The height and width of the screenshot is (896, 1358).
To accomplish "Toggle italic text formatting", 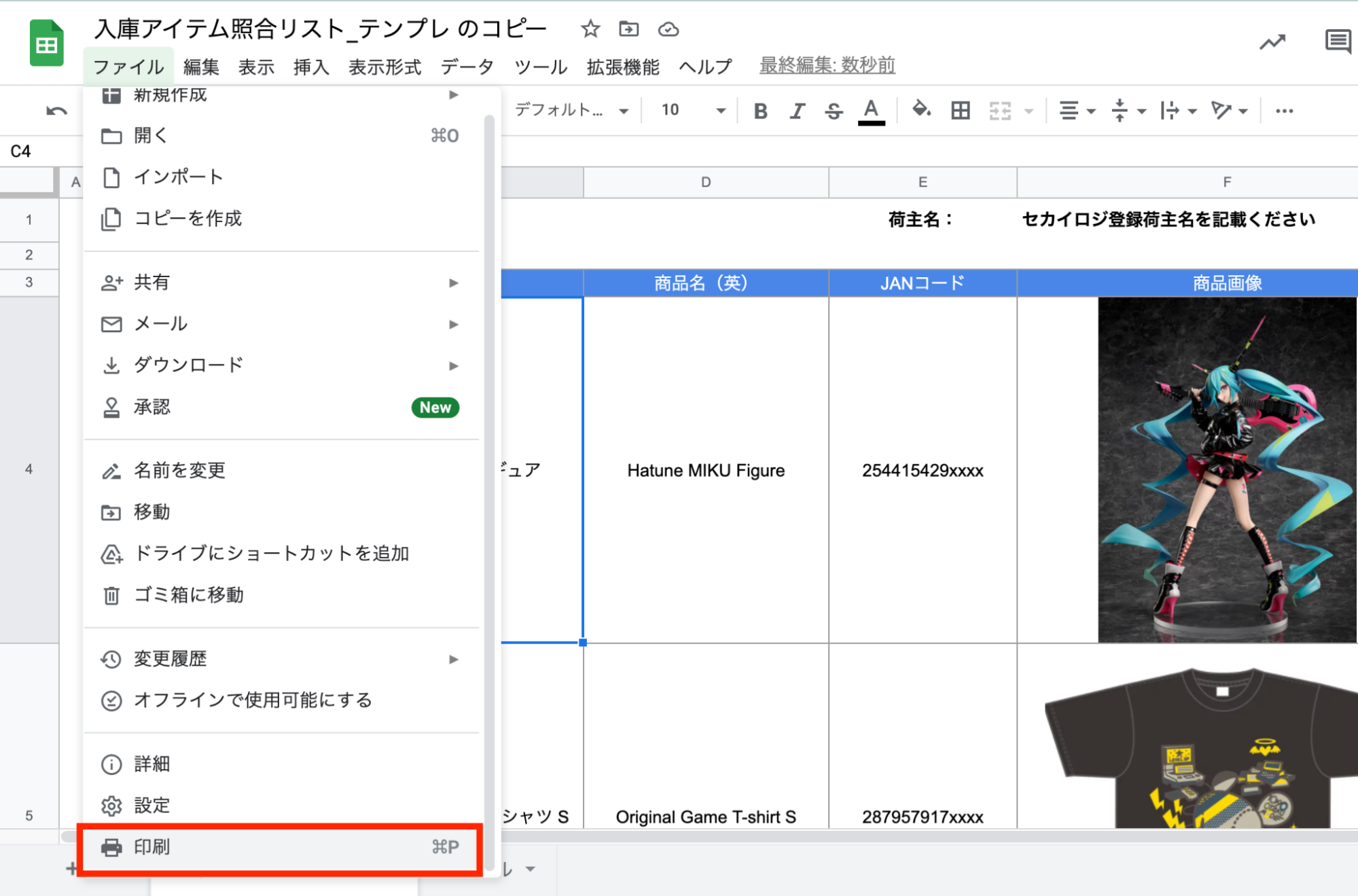I will tap(796, 111).
